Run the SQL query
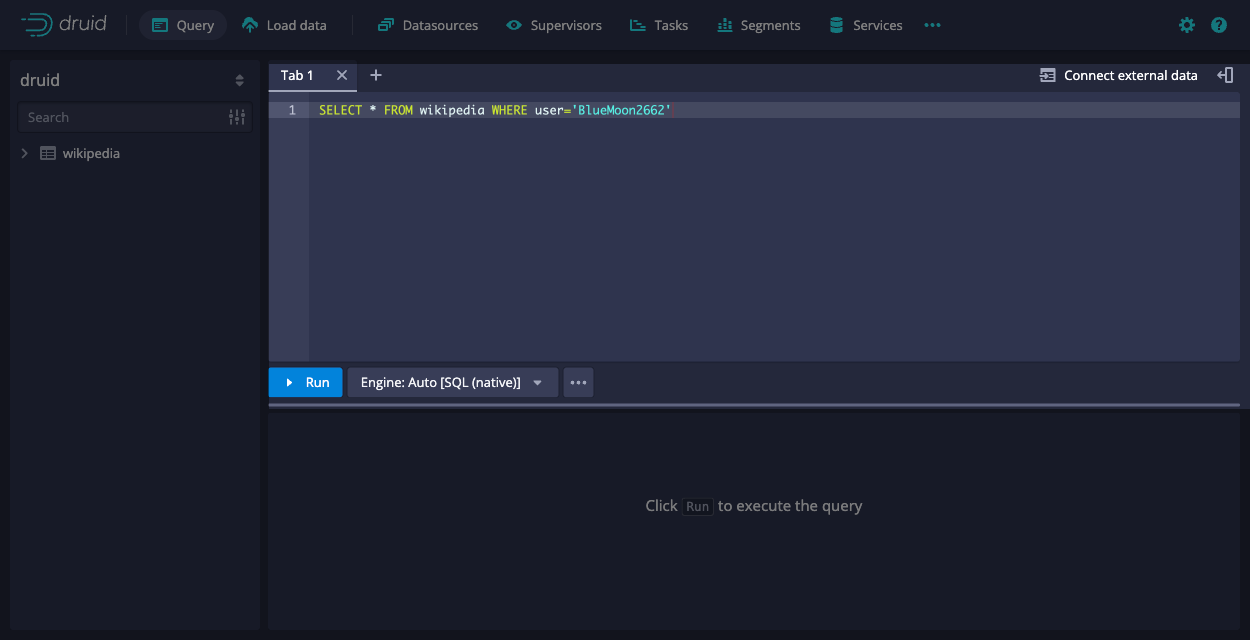1250x640 pixels. pyautogui.click(x=306, y=382)
